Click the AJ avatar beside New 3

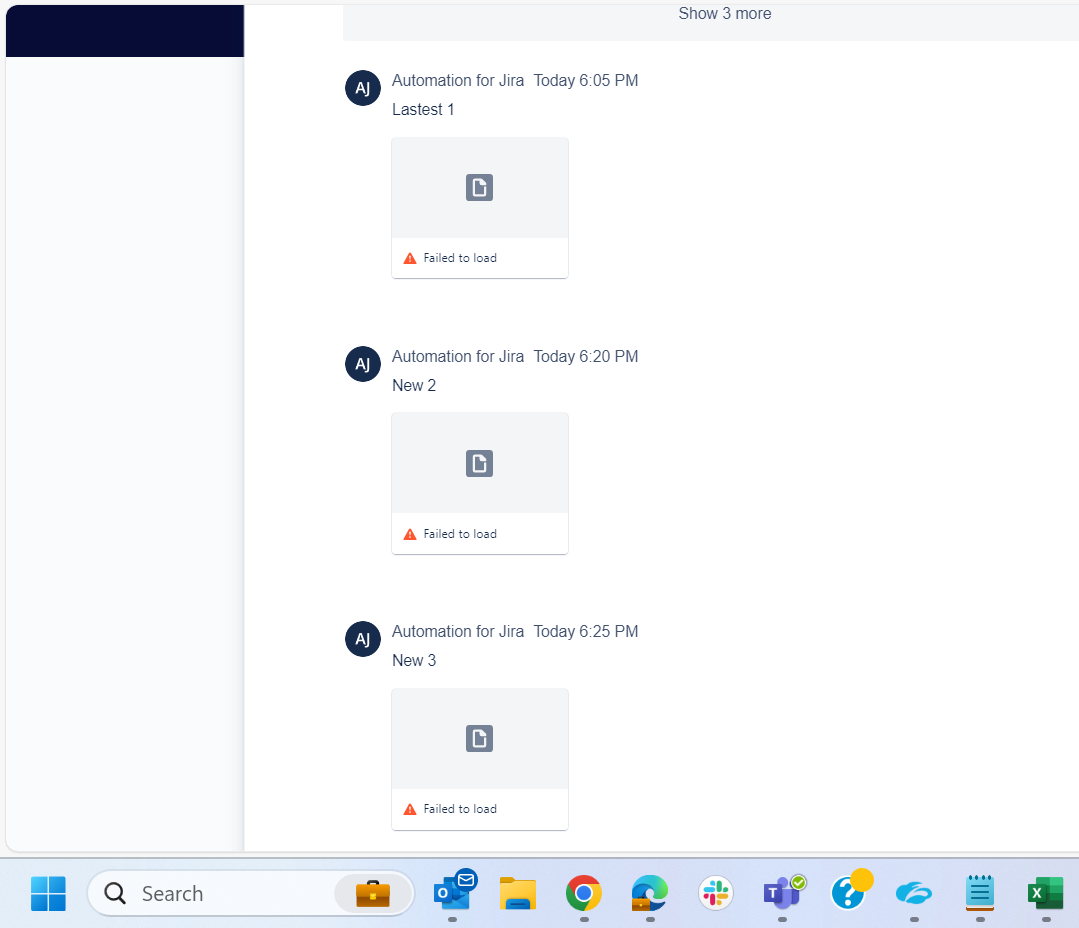(362, 639)
